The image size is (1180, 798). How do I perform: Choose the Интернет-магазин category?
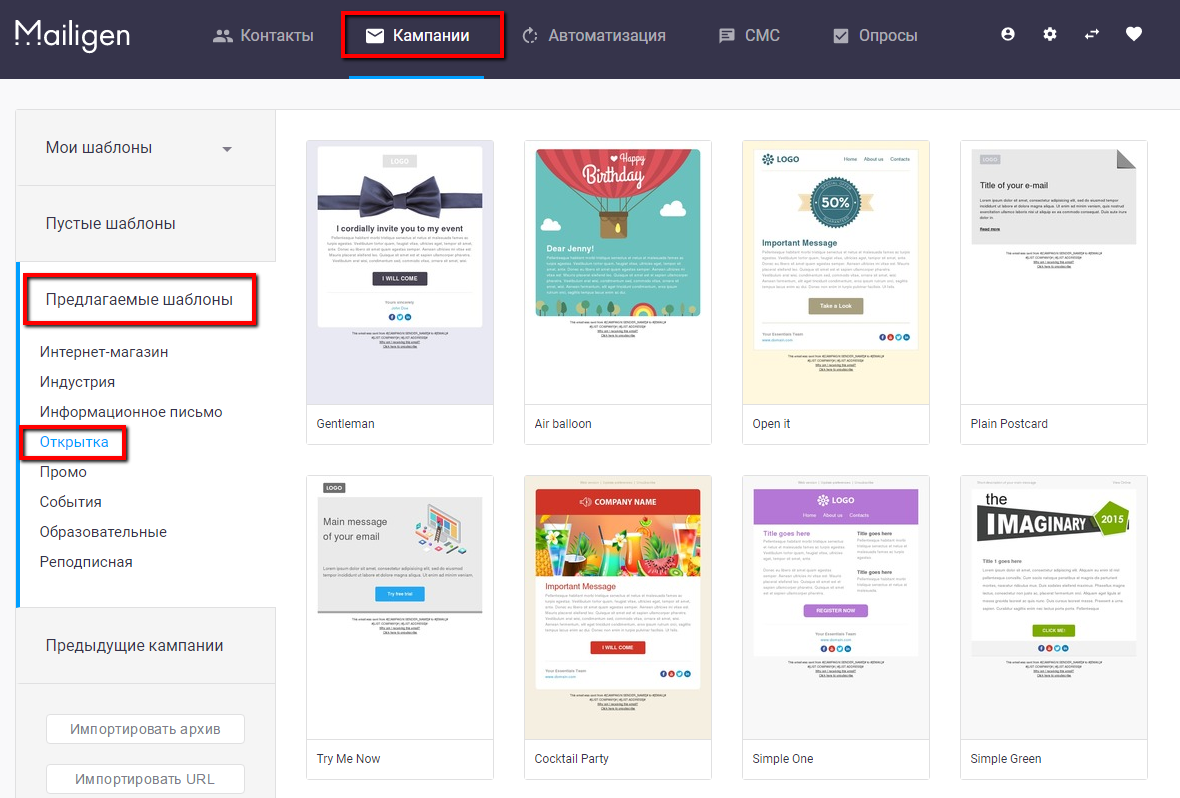tap(104, 352)
